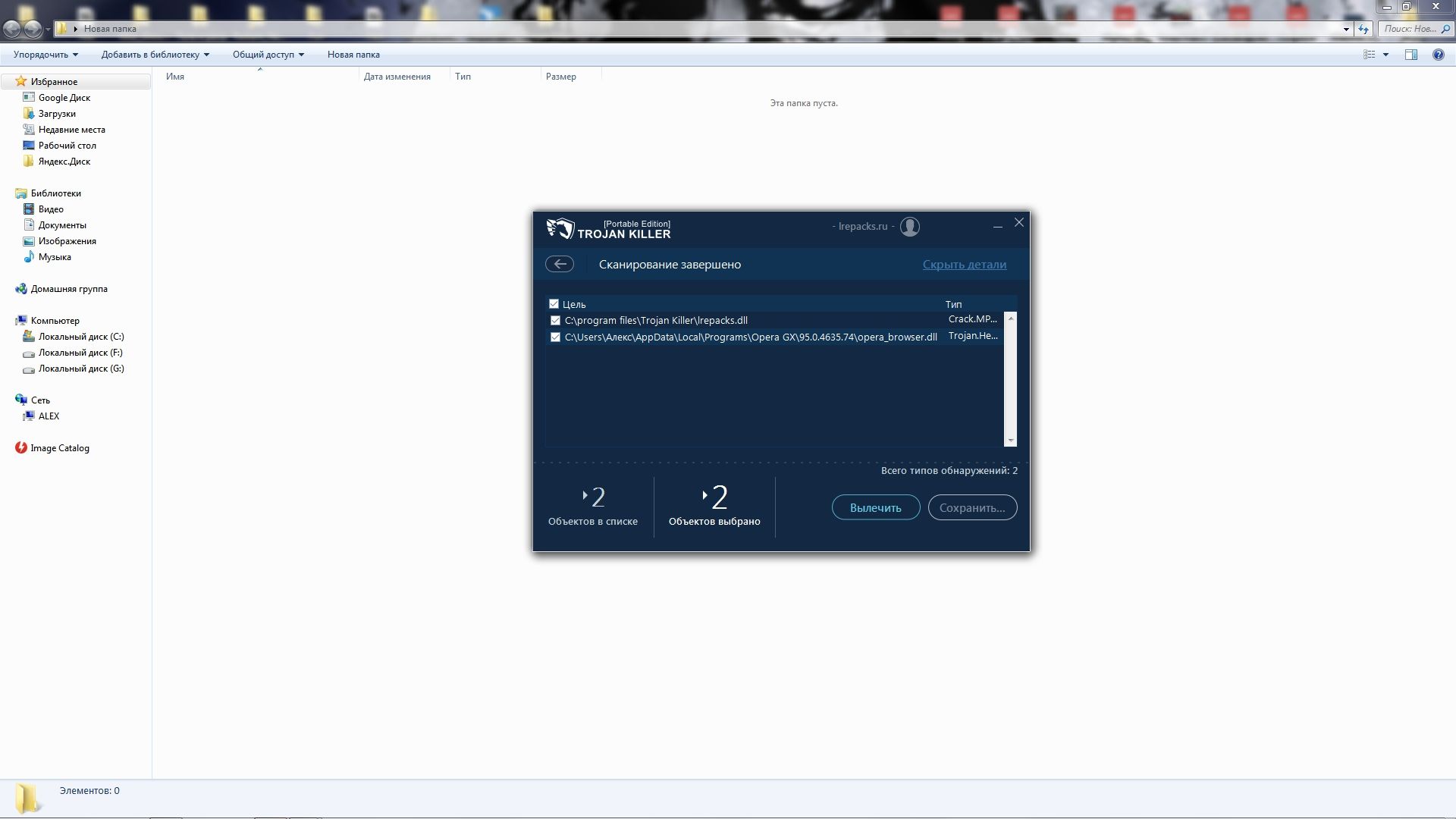
Task: Open the address bar history dropdown
Action: [x=1346, y=29]
